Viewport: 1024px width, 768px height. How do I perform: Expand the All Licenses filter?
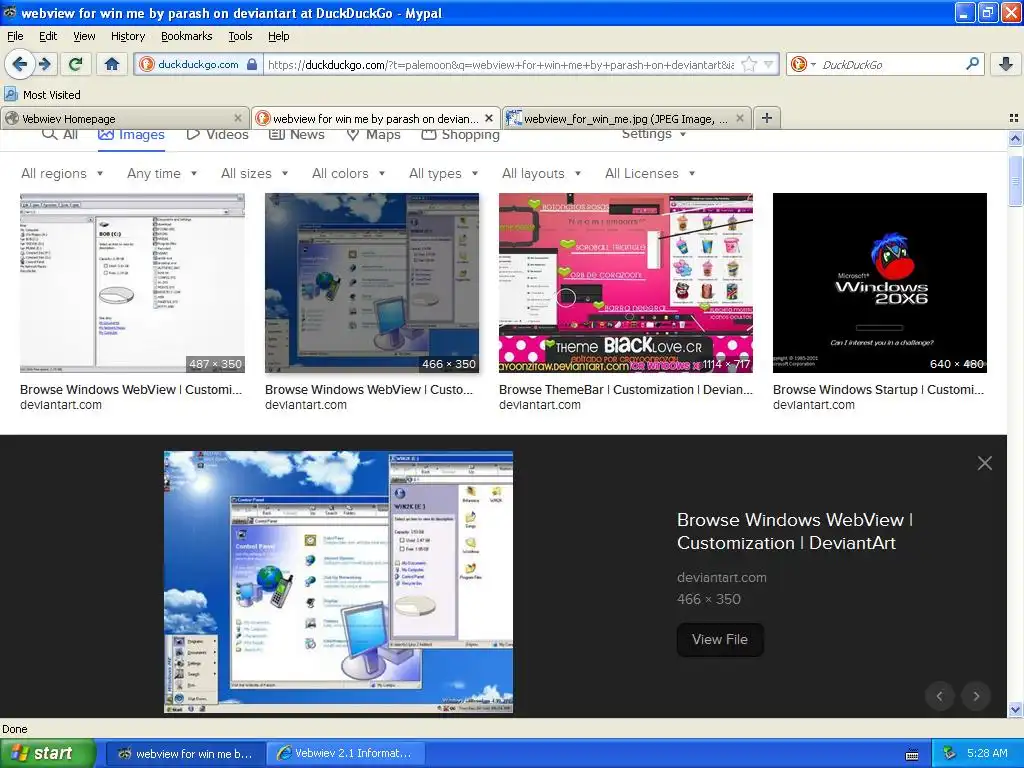coord(650,174)
